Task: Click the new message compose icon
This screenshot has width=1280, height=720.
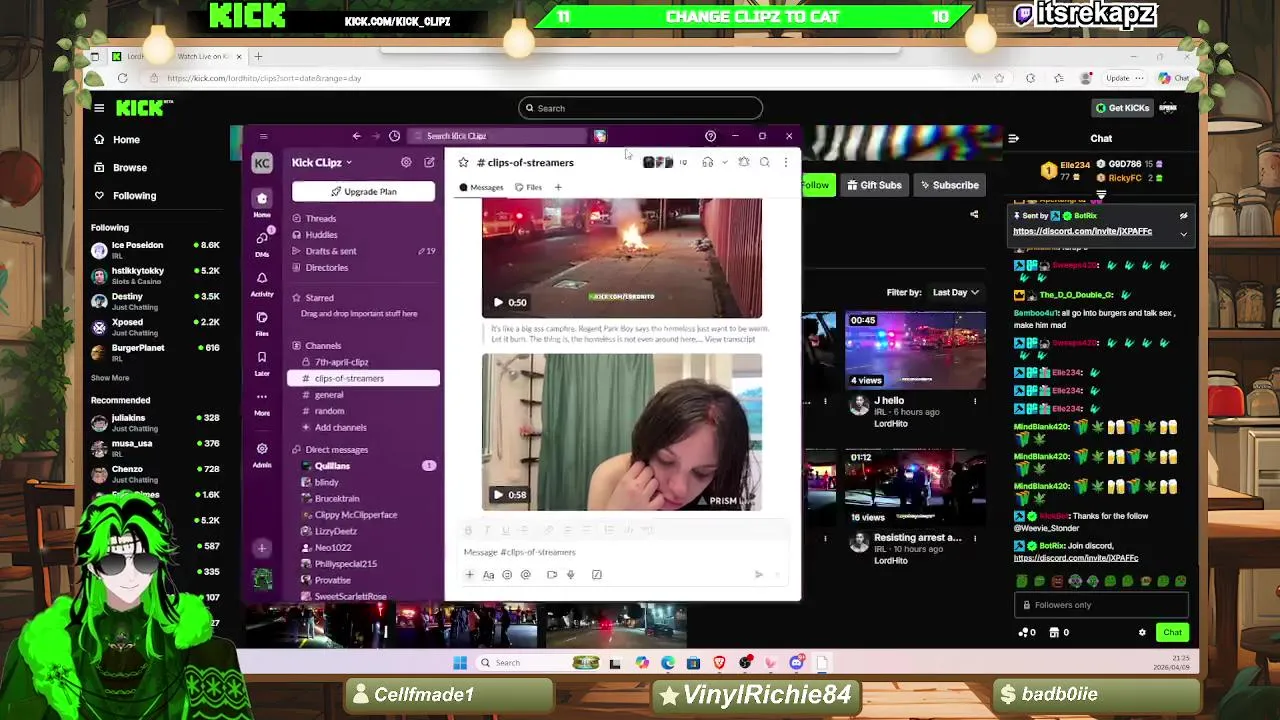Action: 429,162
